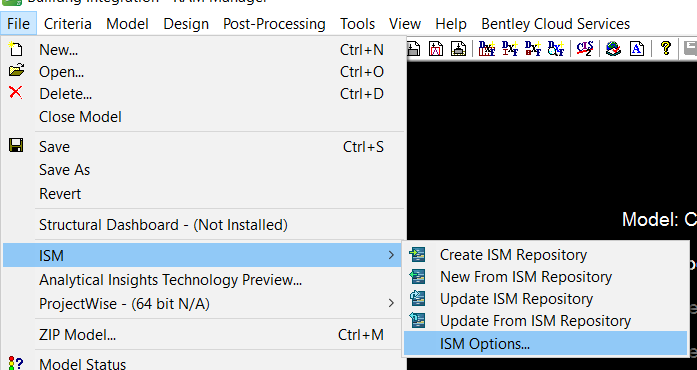The image size is (697, 370).
Task: Select Model Status menu entry
Action: tap(204, 363)
